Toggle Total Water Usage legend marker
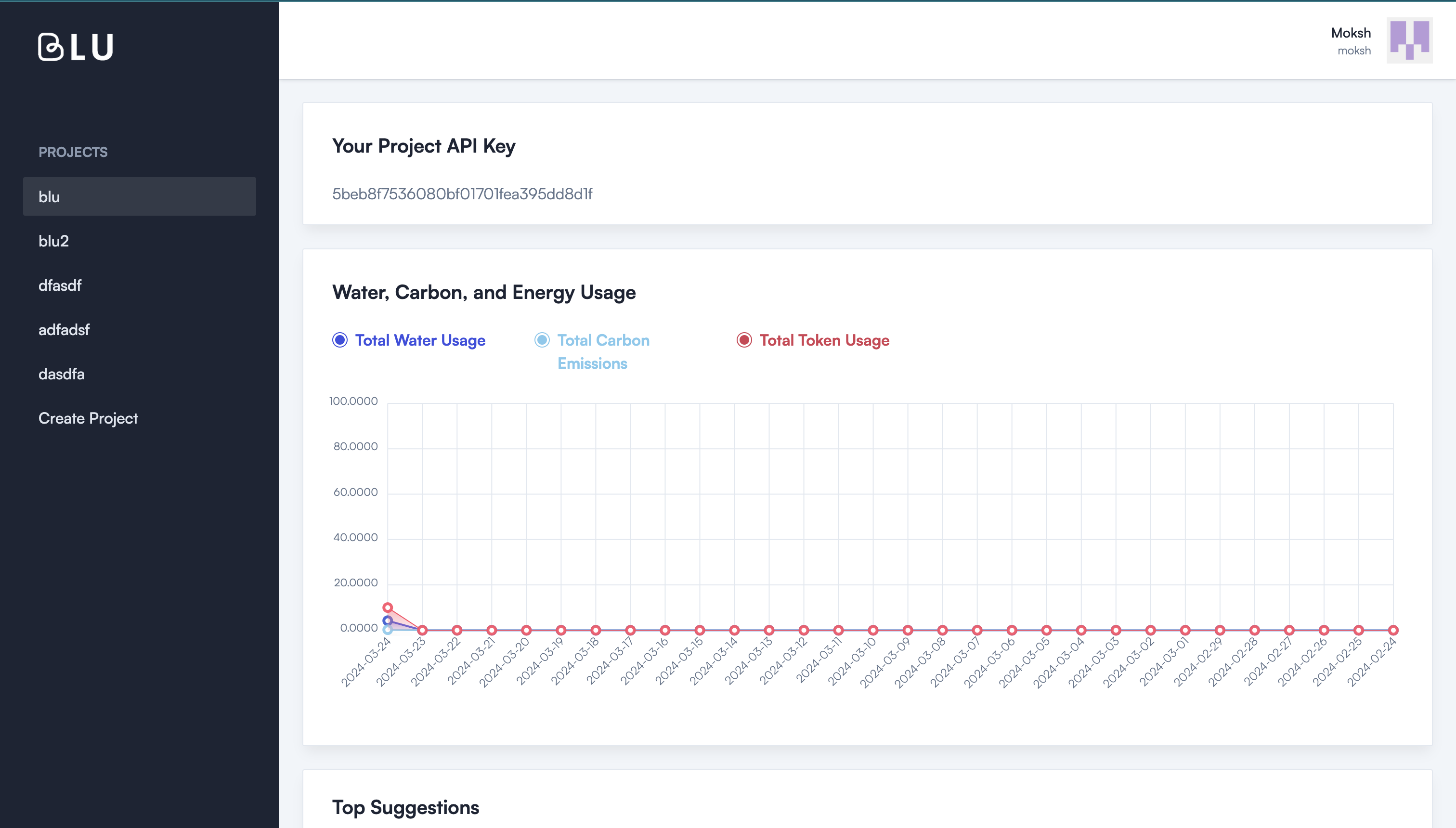The image size is (1456, 828). click(x=339, y=340)
